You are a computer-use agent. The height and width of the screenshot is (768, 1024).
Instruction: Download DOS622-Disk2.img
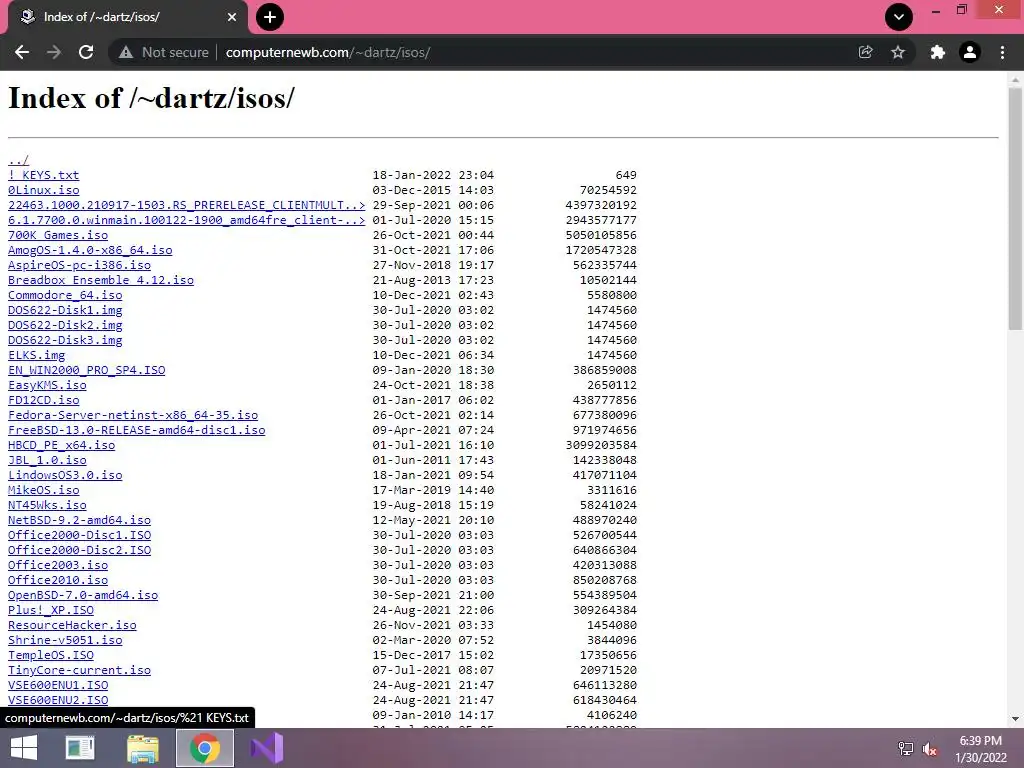[x=65, y=325]
